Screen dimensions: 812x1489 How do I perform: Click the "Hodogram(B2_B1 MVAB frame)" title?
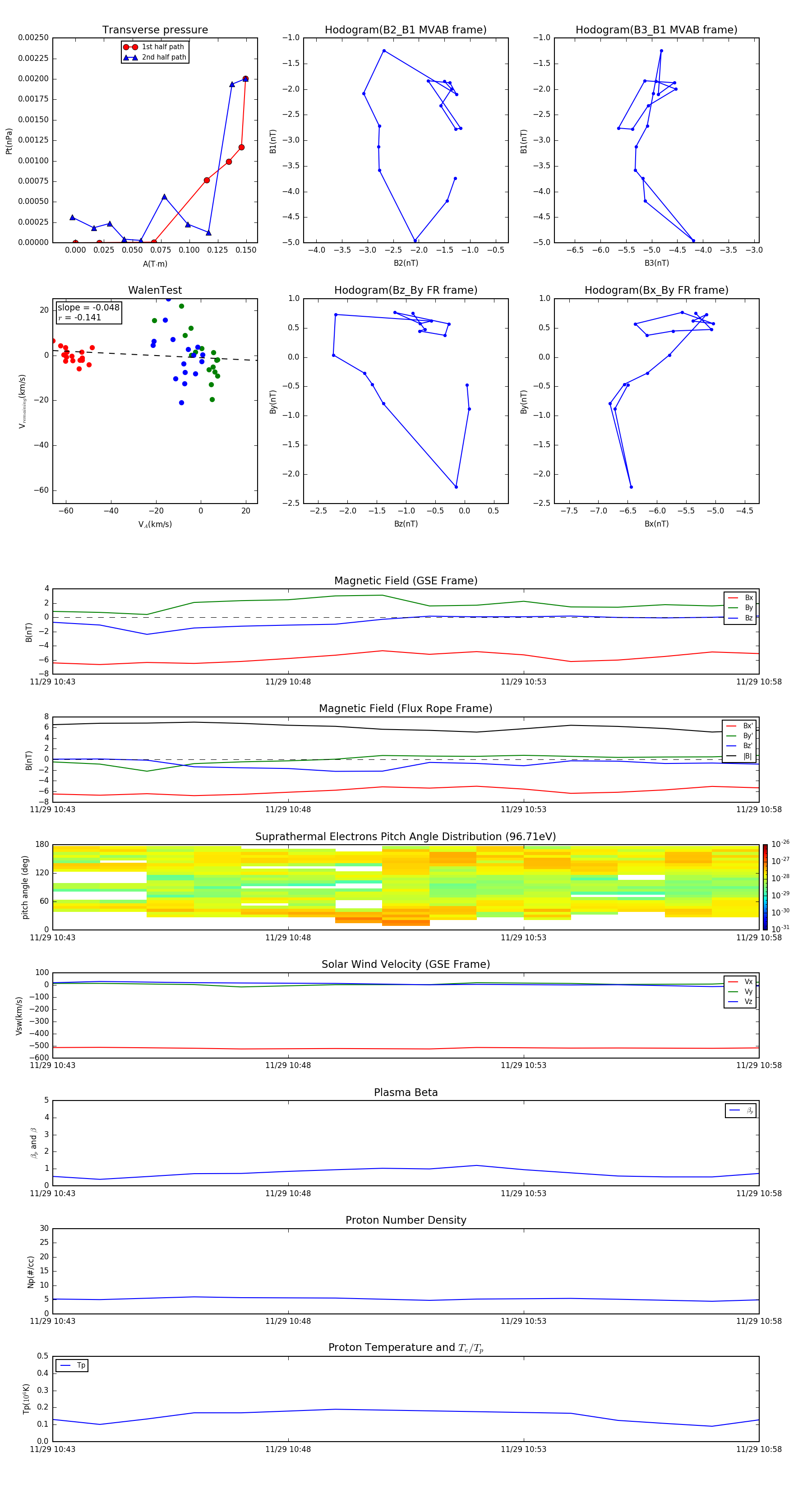point(406,30)
